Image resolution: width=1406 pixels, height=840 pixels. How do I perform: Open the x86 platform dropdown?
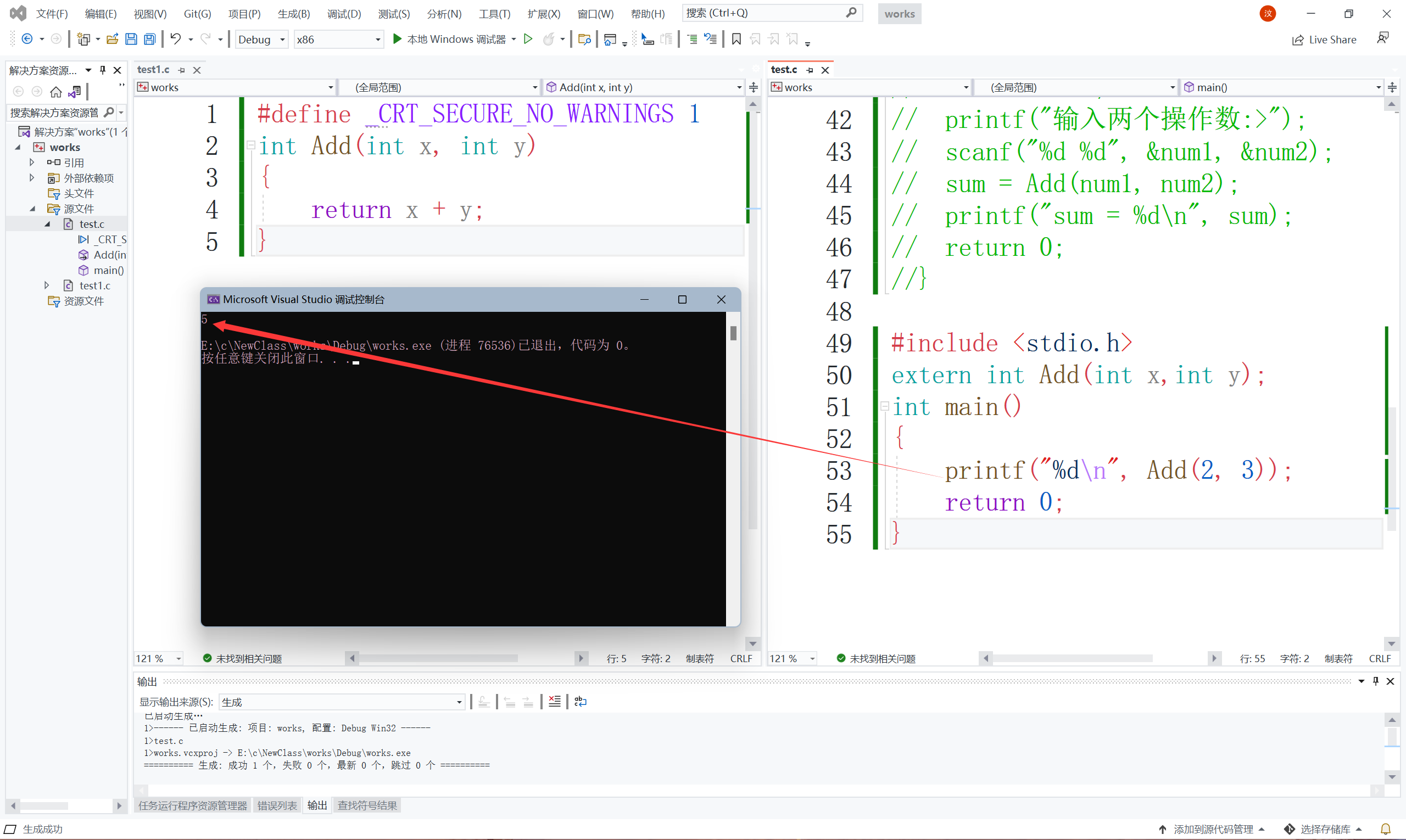(378, 40)
